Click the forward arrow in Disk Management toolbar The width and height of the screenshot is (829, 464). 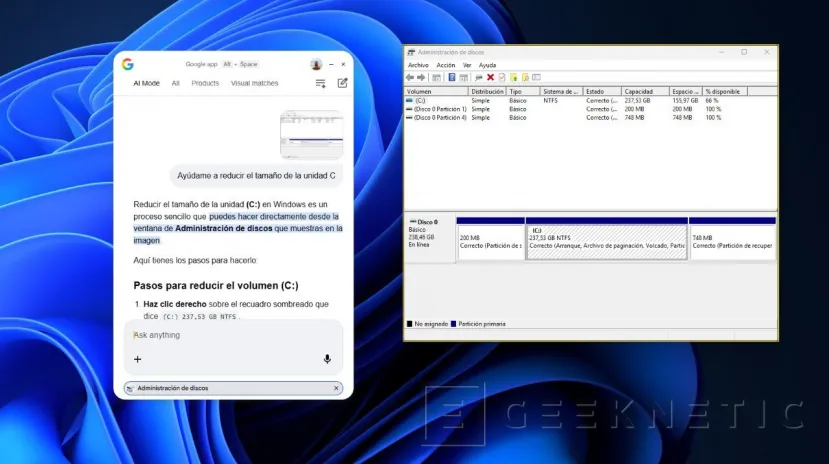(421, 78)
